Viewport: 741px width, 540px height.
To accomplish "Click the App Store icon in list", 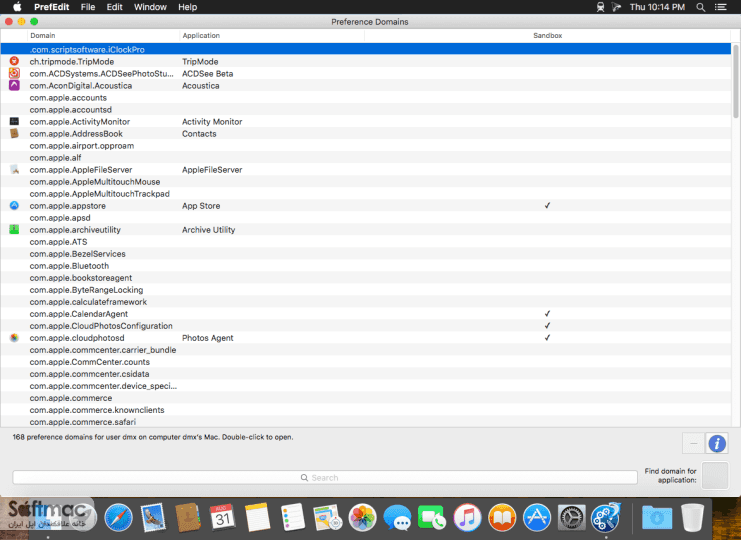I will (x=14, y=206).
